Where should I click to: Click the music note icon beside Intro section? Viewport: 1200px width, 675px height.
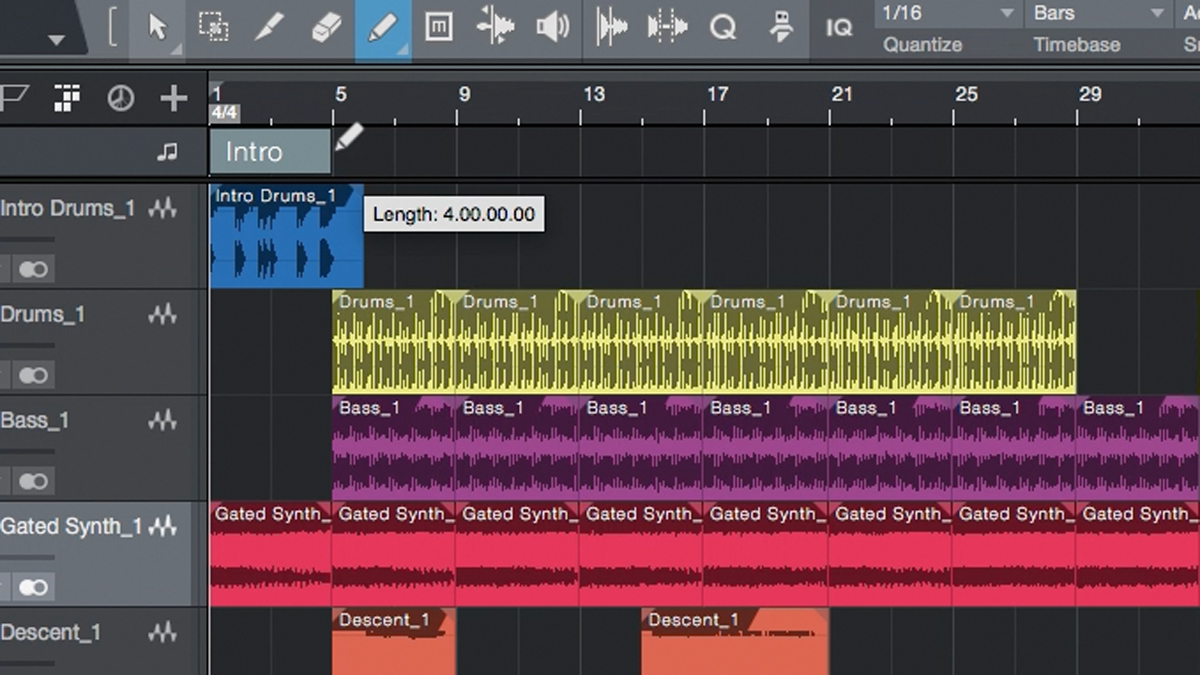click(x=167, y=152)
